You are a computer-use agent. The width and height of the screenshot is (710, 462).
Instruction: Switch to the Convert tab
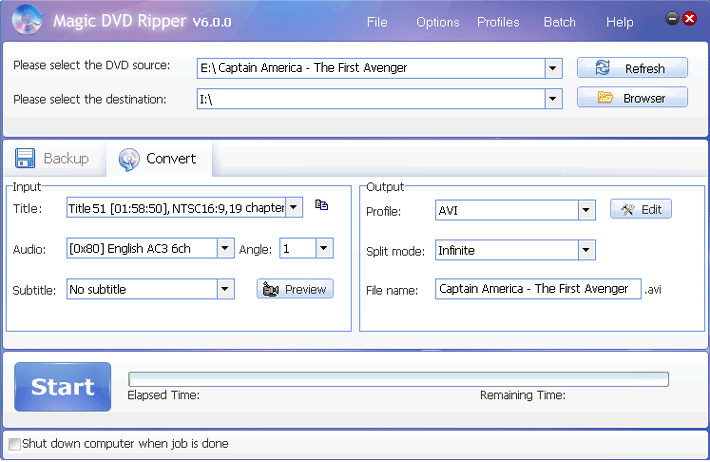pos(159,159)
